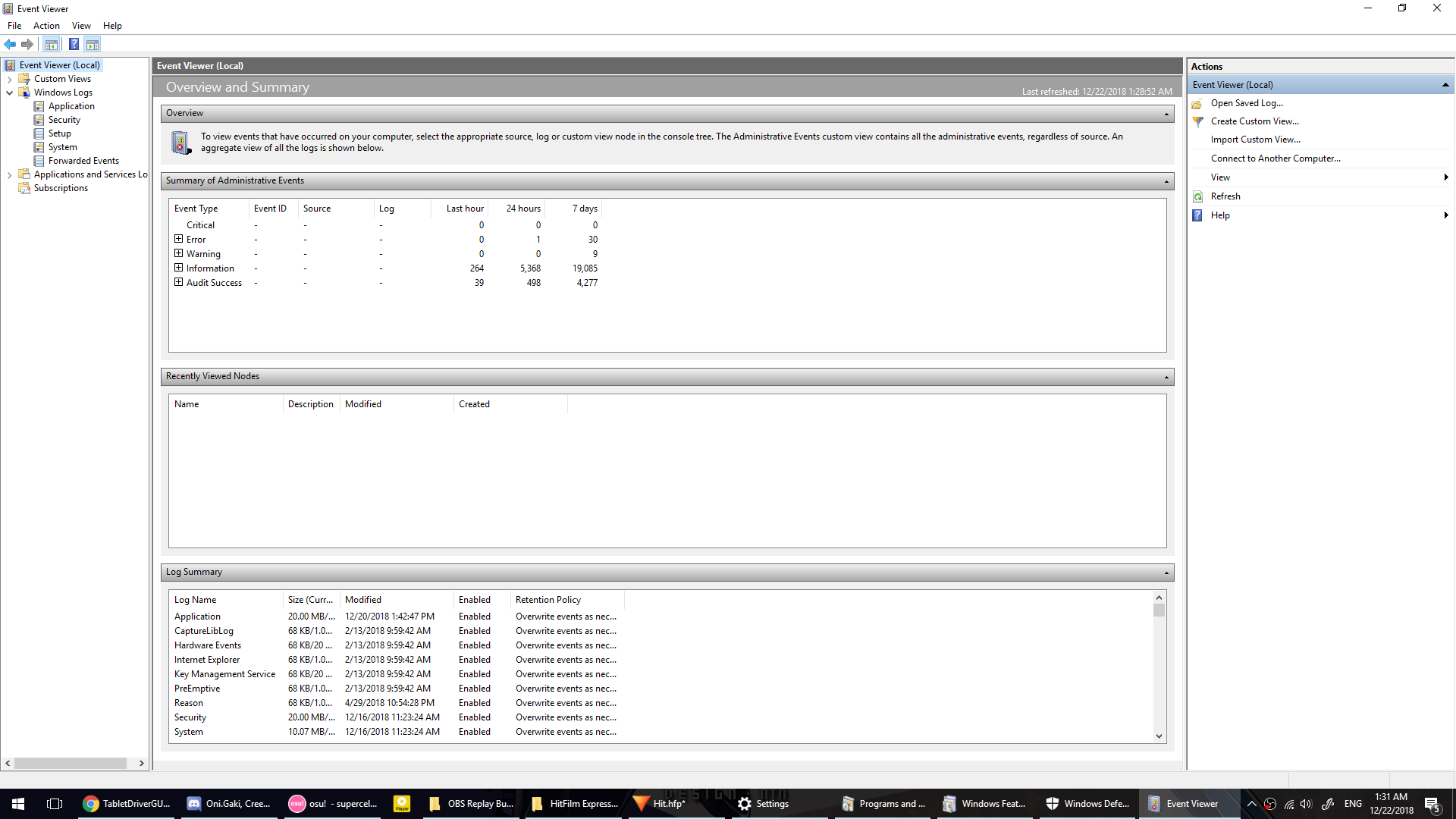The width and height of the screenshot is (1456, 819).
Task: Open Help using the question mark toolbar icon
Action: coord(74,44)
